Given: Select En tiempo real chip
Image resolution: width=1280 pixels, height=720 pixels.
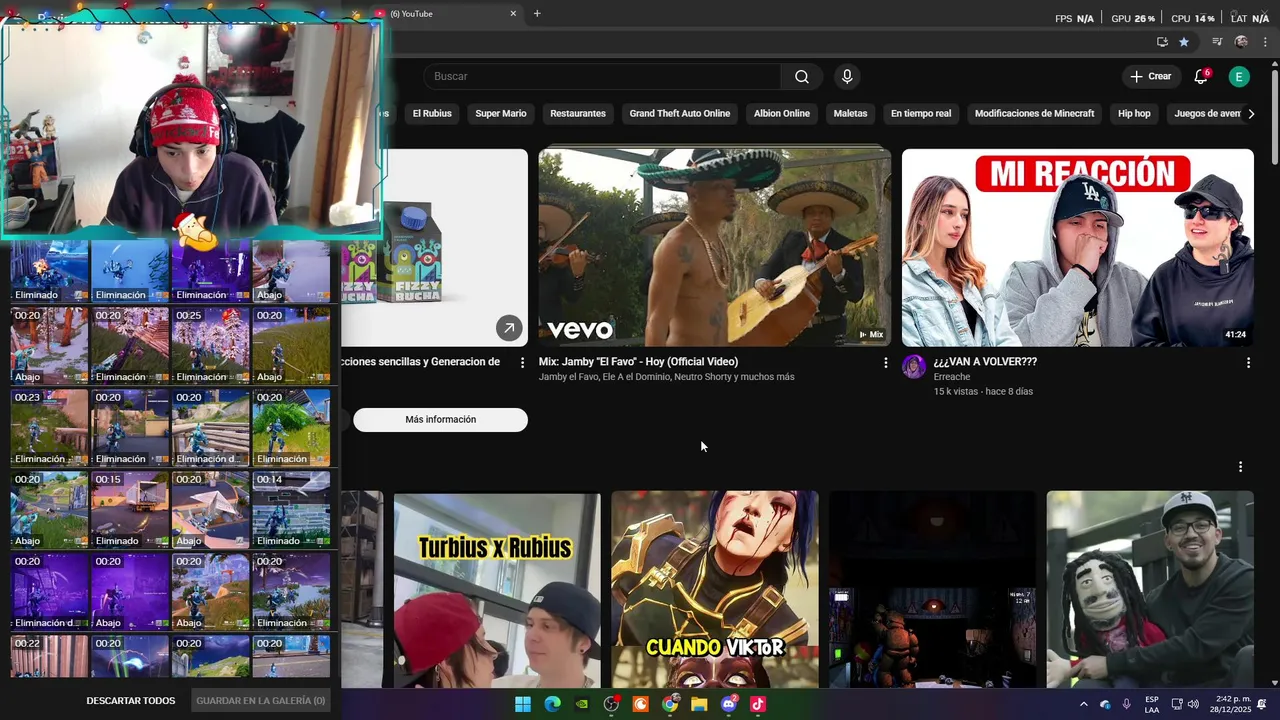Looking at the screenshot, I should point(921,114).
